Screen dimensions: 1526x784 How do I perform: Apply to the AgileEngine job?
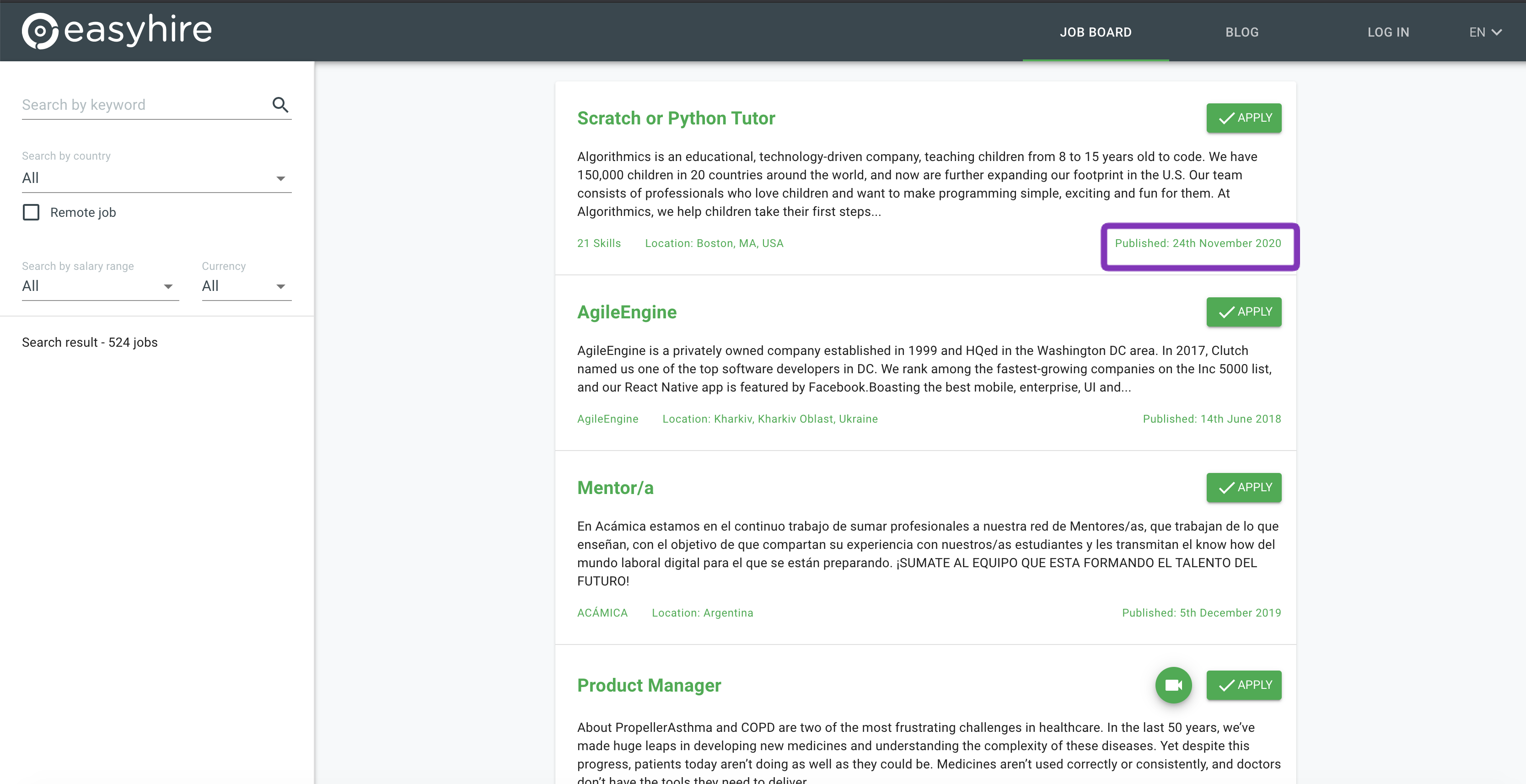pos(1243,312)
